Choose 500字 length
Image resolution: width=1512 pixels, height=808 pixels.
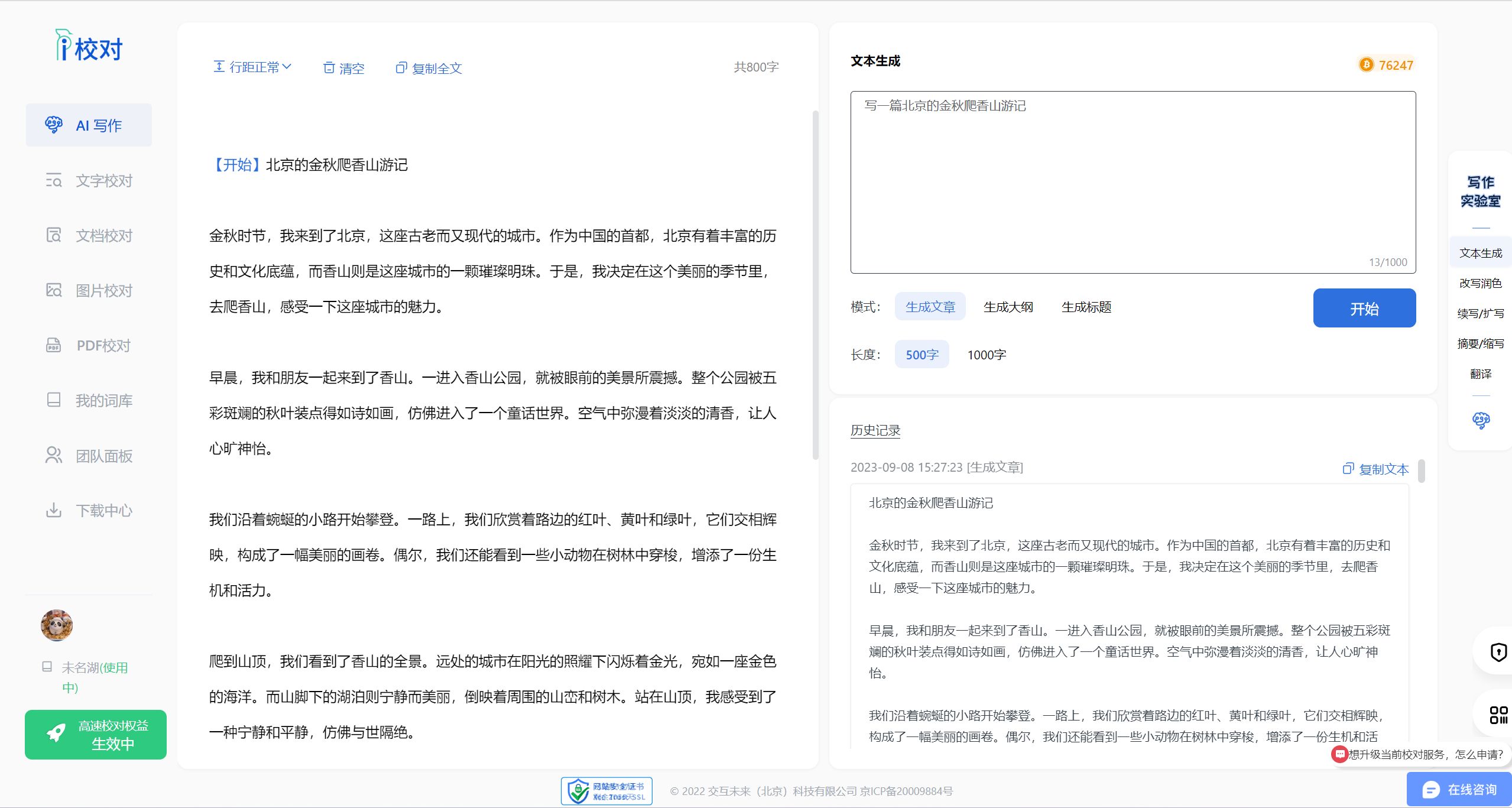point(922,355)
